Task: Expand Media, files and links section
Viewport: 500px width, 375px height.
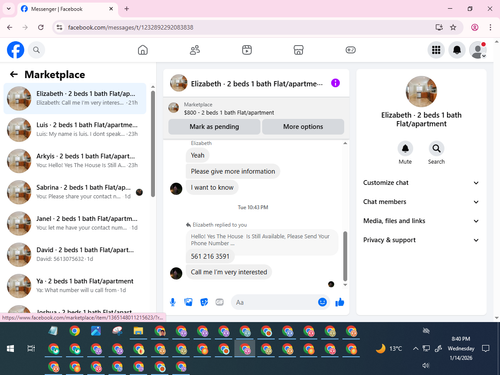Action: point(421,221)
